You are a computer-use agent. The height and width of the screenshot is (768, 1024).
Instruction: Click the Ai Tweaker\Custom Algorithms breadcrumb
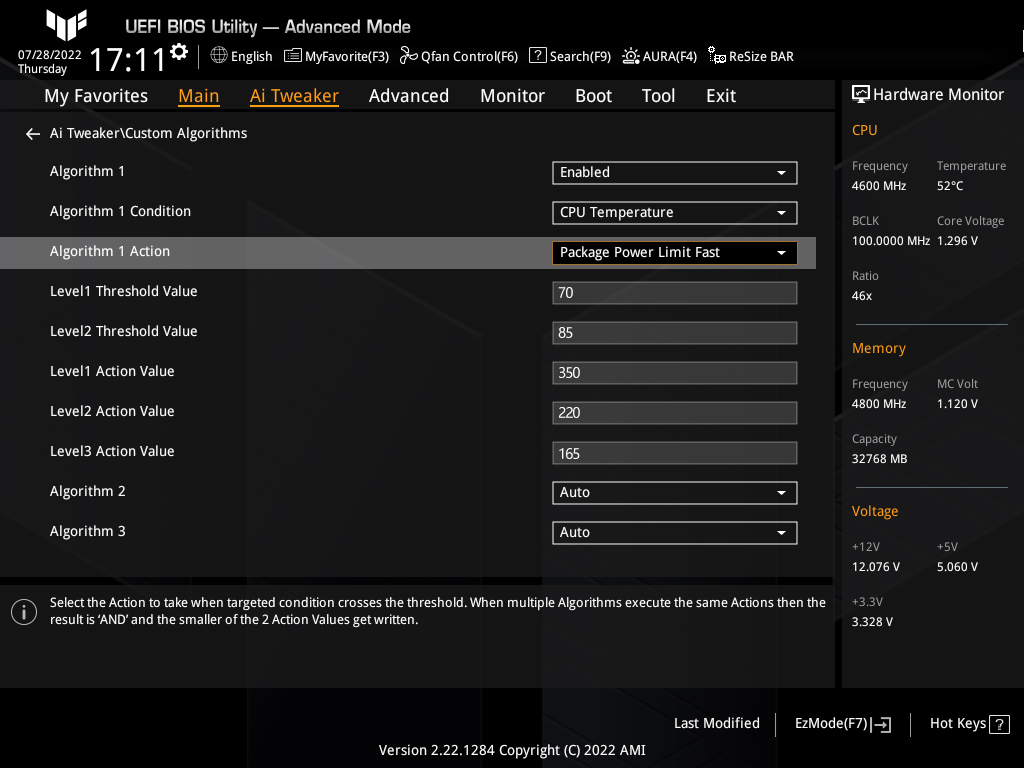(148, 133)
